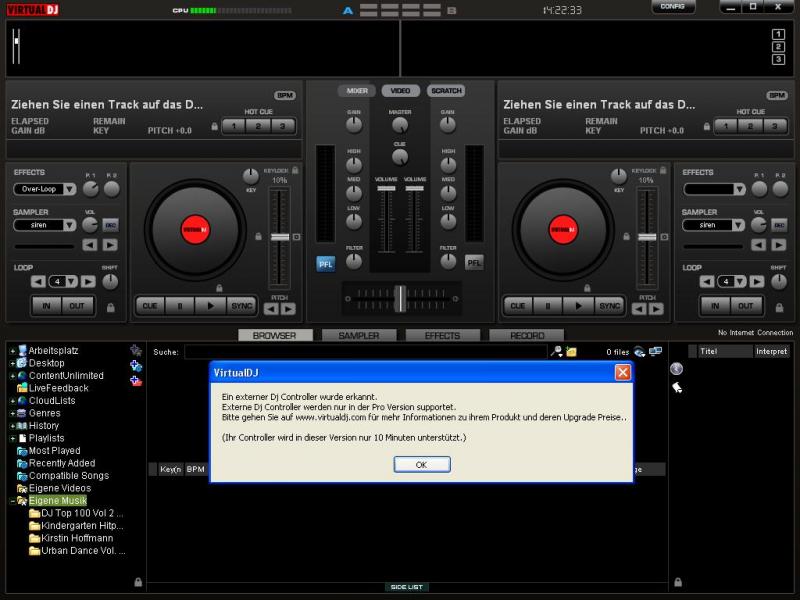Viewport: 800px width, 600px height.
Task: Trigger hot cue 2 on left deck
Action: [258, 126]
